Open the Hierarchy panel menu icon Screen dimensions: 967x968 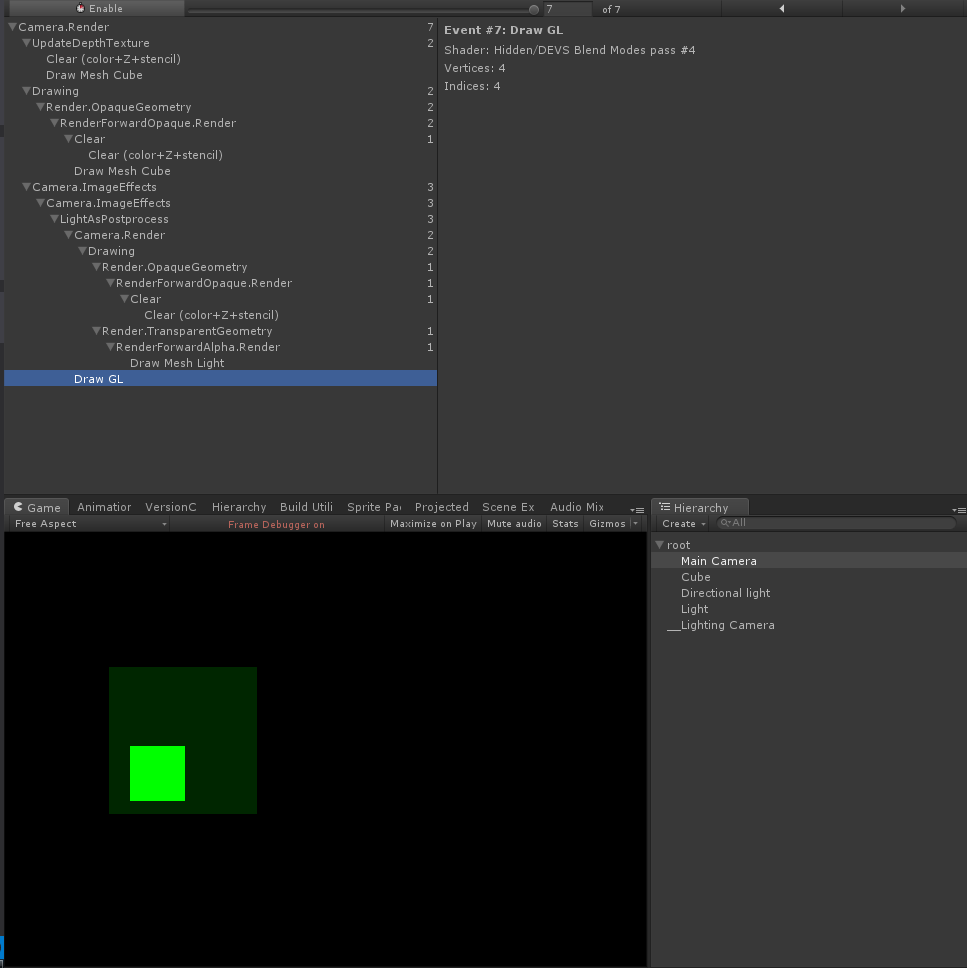pos(959,508)
